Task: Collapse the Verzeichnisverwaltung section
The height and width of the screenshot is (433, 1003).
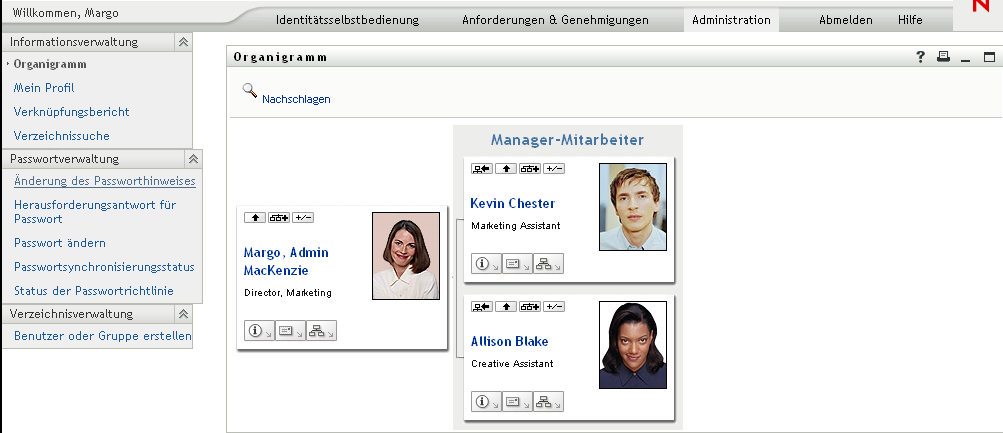Action: point(184,314)
